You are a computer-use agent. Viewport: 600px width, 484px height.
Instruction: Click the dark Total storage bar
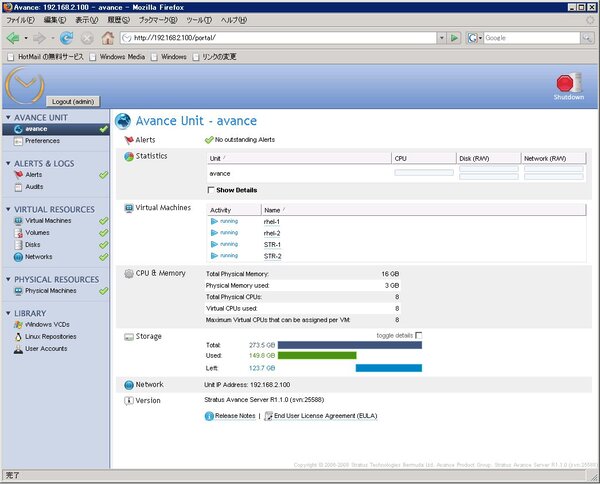click(x=350, y=345)
